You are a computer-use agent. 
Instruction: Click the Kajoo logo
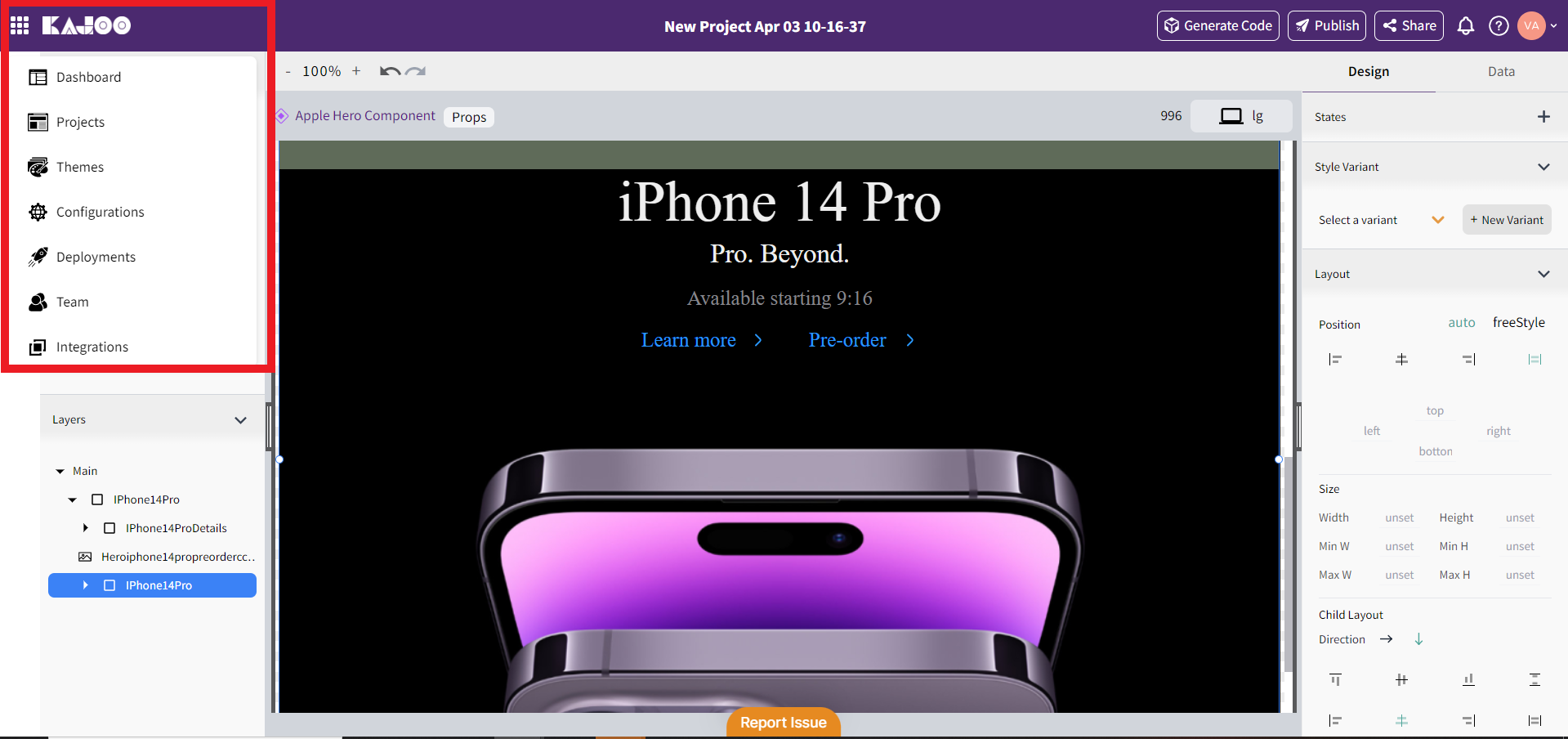(x=87, y=25)
